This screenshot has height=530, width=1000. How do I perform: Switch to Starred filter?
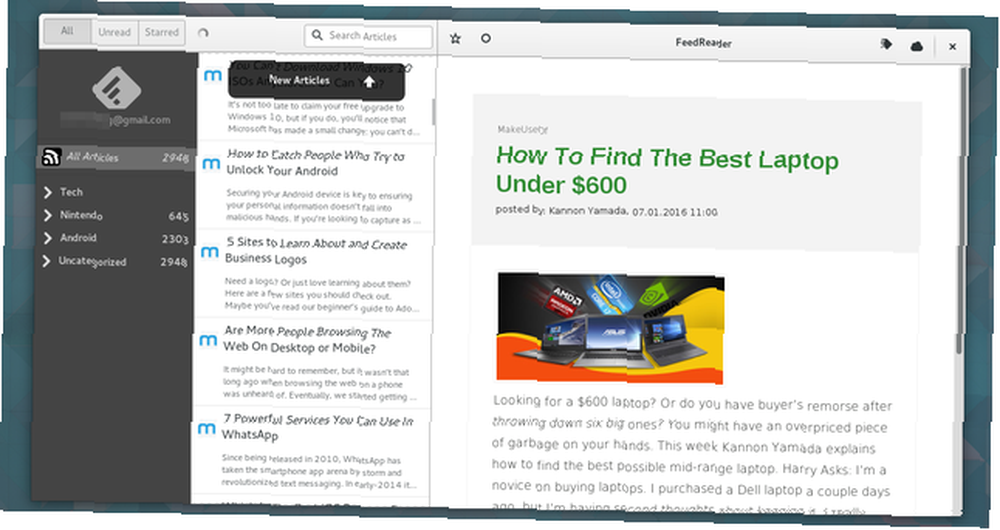161,33
